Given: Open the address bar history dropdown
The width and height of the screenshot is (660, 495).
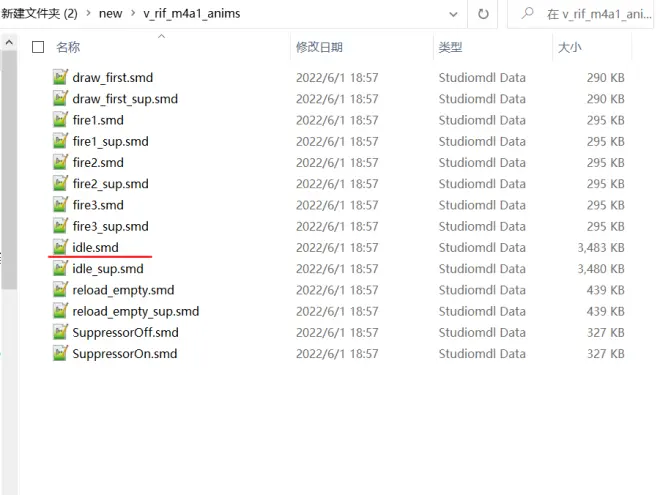Looking at the screenshot, I should [453, 14].
